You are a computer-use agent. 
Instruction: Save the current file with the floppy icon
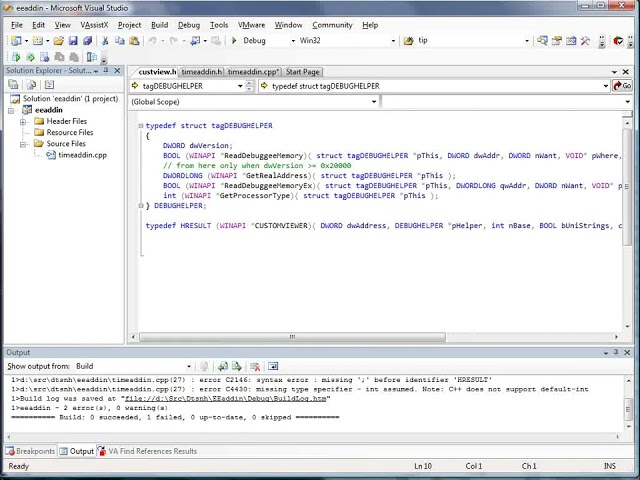tap(73, 41)
